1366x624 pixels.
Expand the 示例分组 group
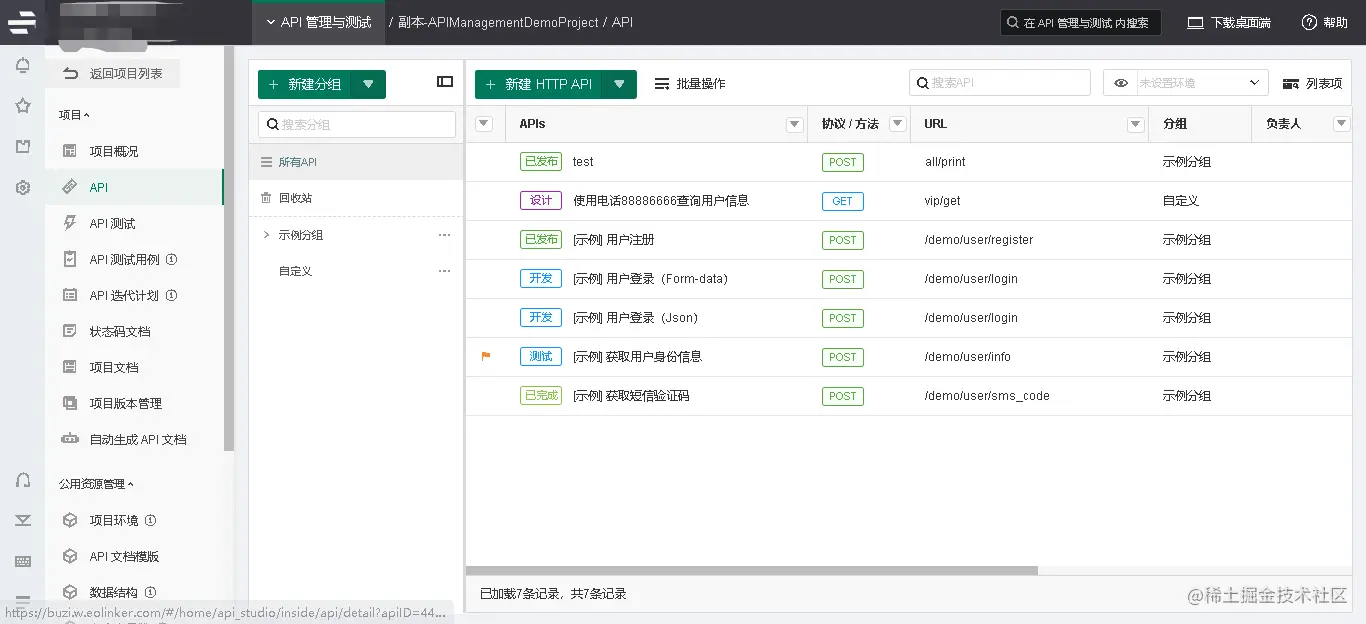(266, 235)
